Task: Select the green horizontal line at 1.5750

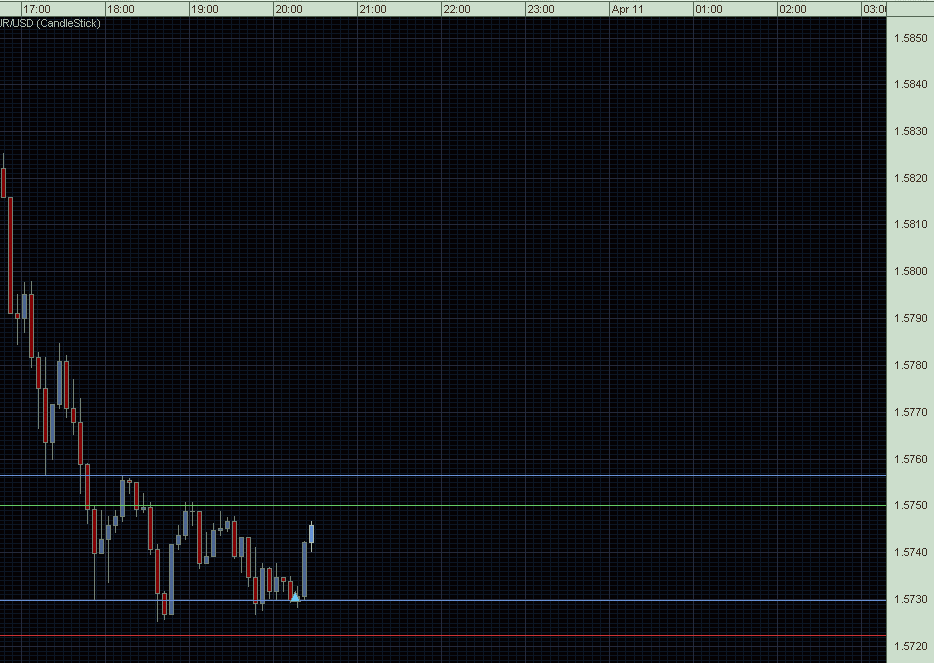Action: (x=443, y=506)
